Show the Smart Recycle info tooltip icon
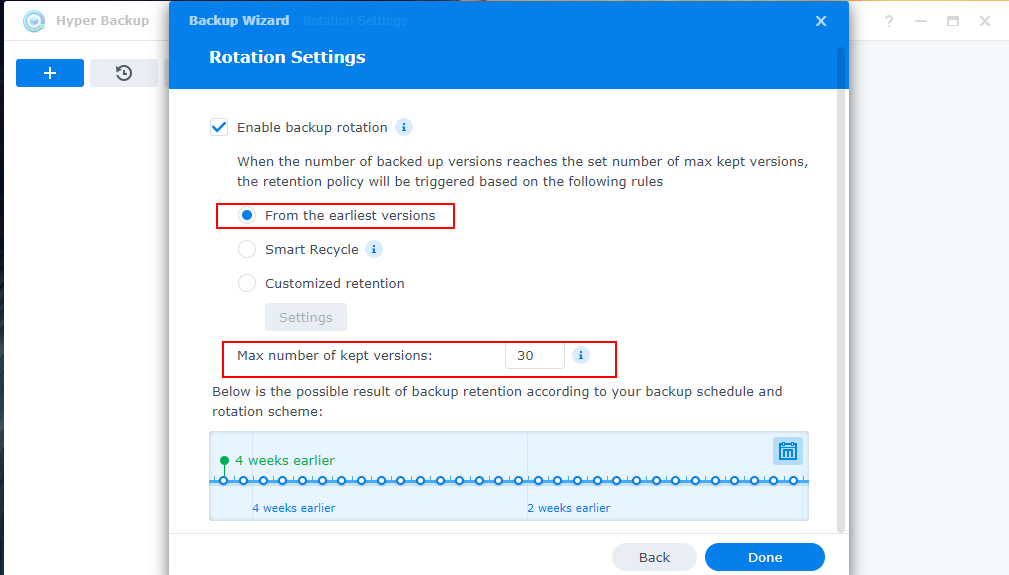 pyautogui.click(x=374, y=249)
